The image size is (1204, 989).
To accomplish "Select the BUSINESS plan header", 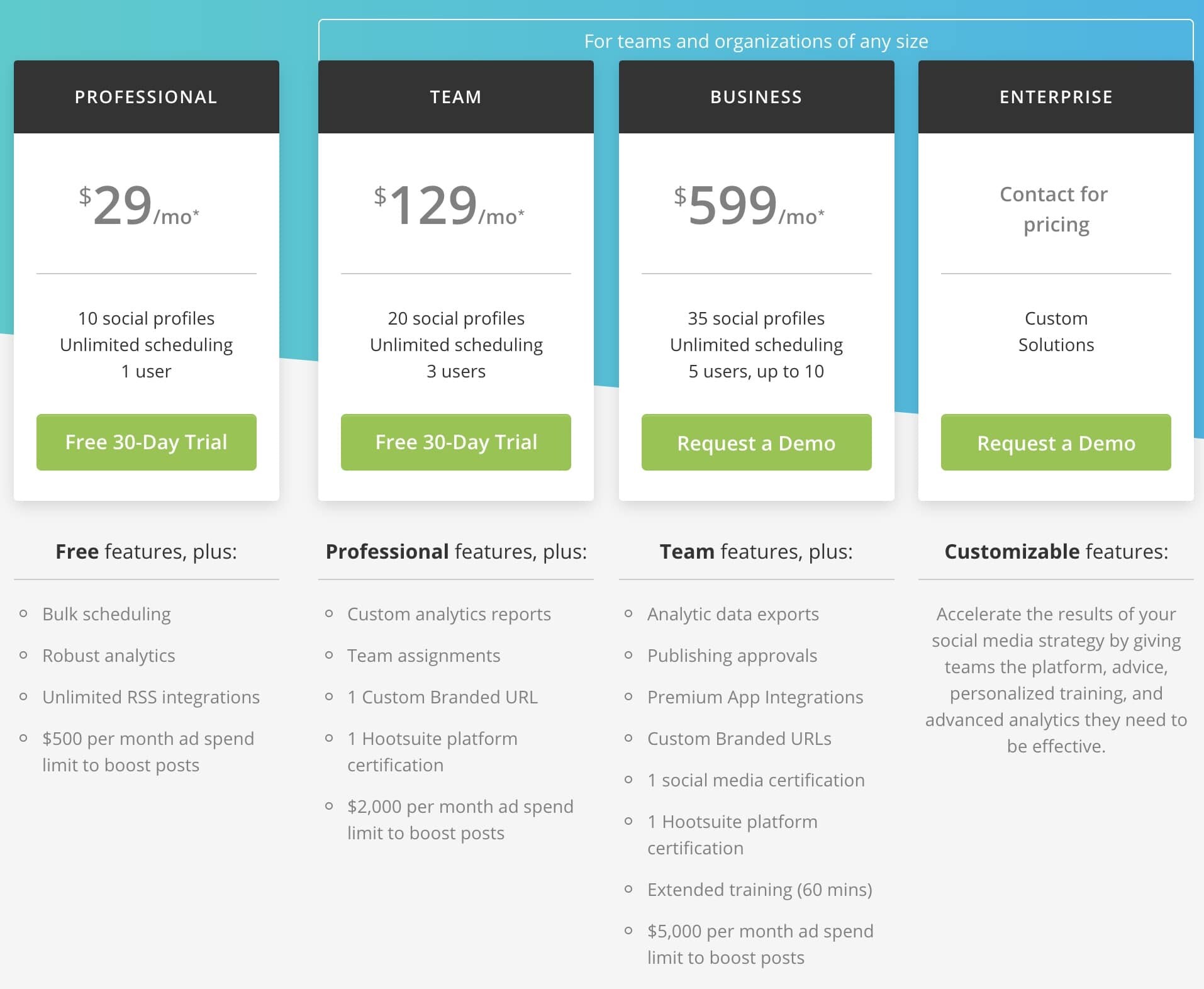I will 756,97.
